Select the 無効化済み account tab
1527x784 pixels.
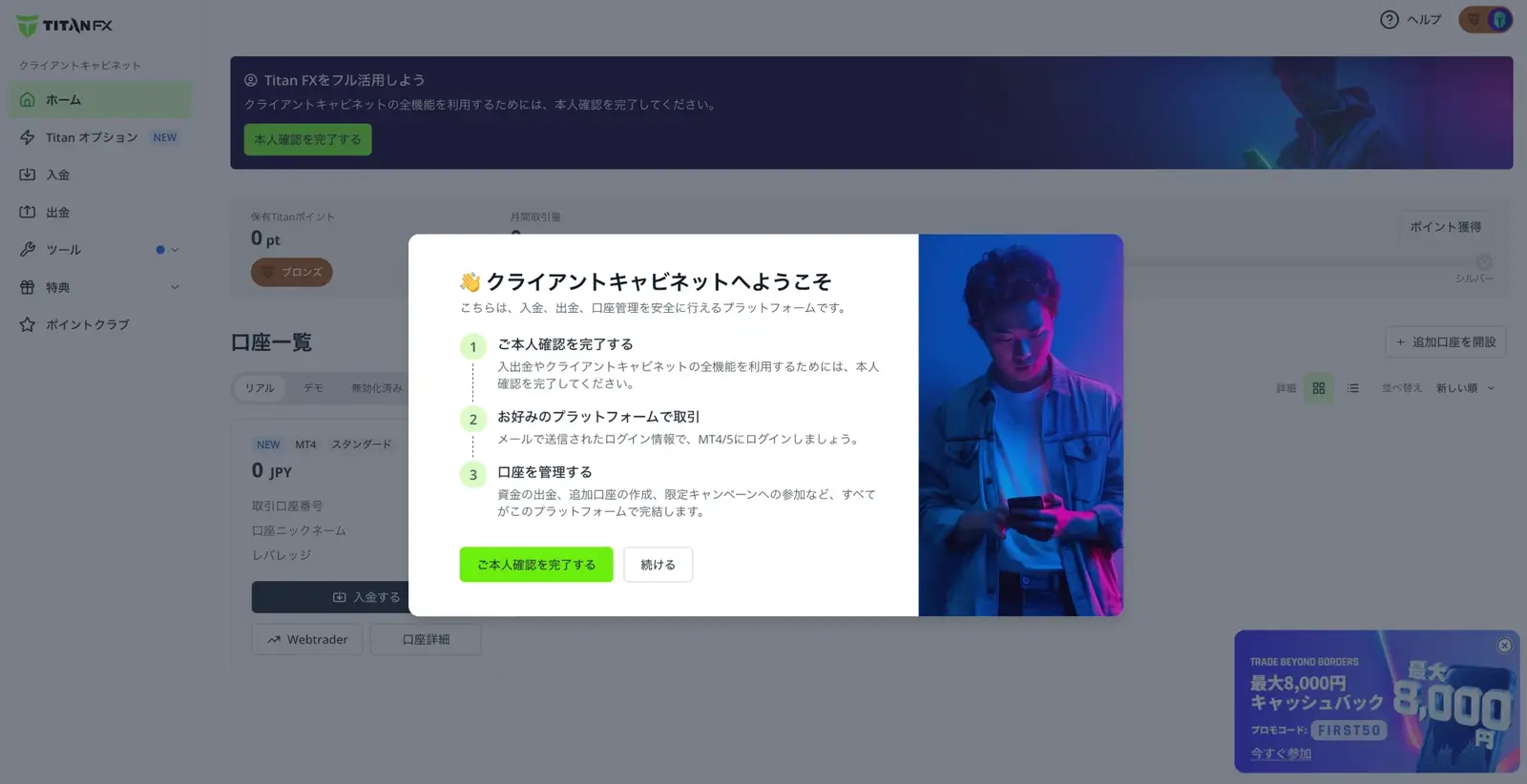tap(376, 388)
